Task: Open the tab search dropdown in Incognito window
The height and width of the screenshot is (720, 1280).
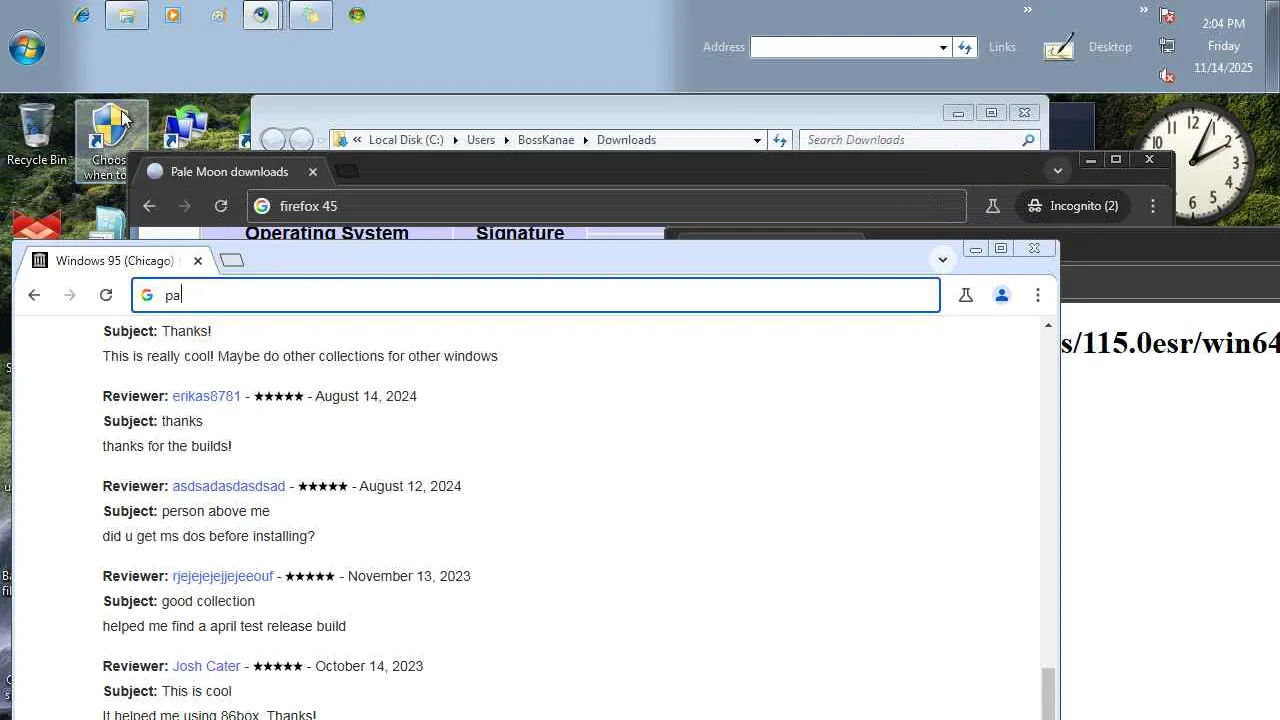Action: (x=1057, y=170)
